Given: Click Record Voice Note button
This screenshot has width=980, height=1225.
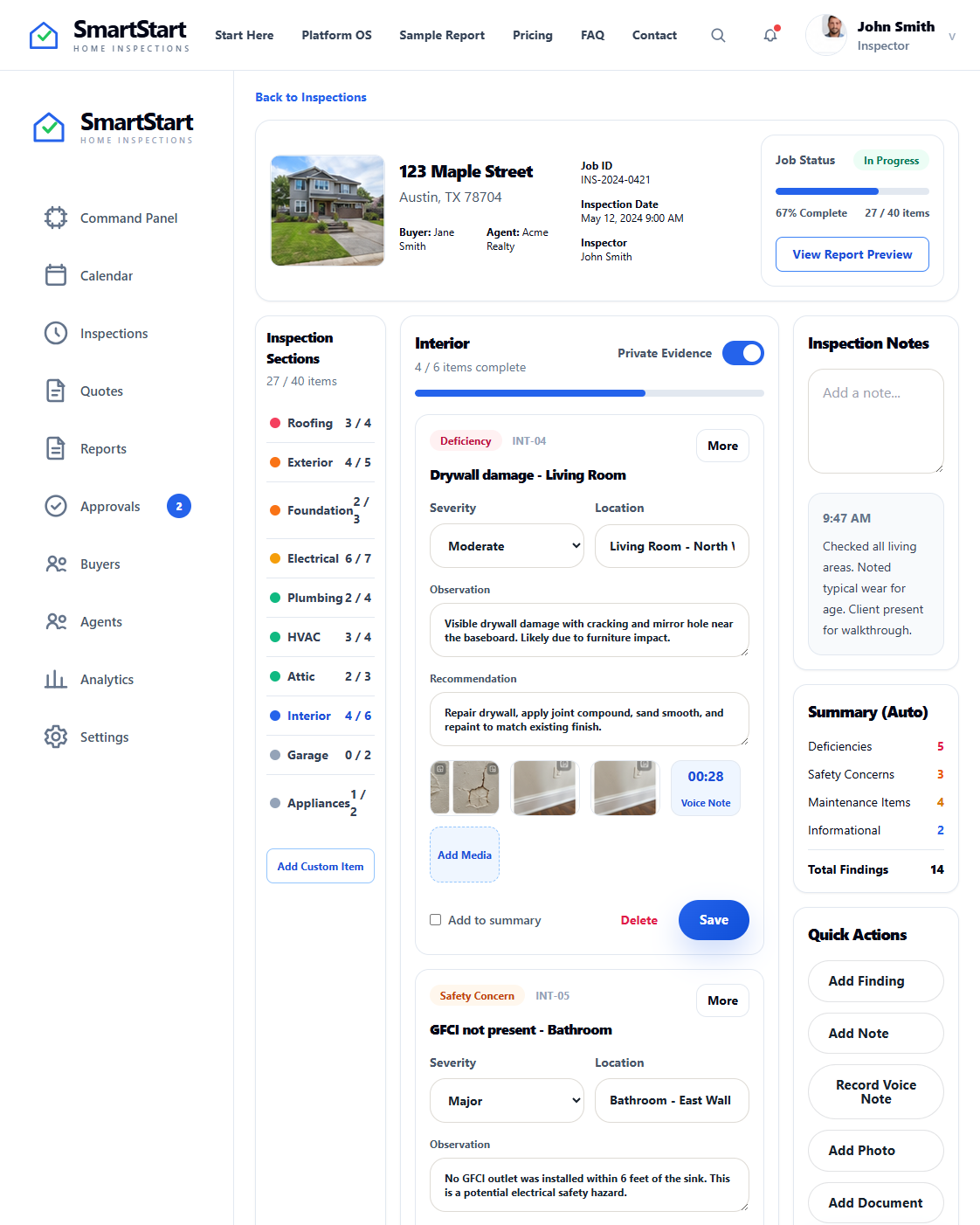Looking at the screenshot, I should 876,1092.
